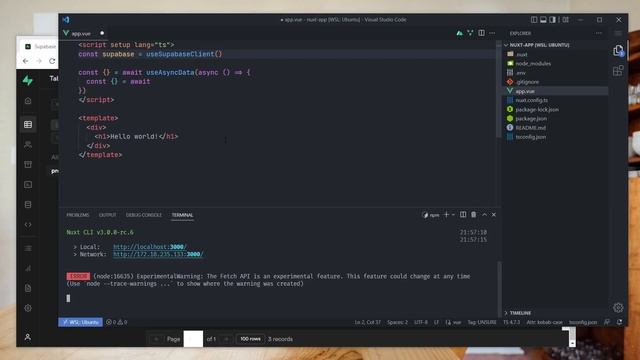Click the unsaved dot on app.vue tab
640x360 pixels.
coord(102,33)
